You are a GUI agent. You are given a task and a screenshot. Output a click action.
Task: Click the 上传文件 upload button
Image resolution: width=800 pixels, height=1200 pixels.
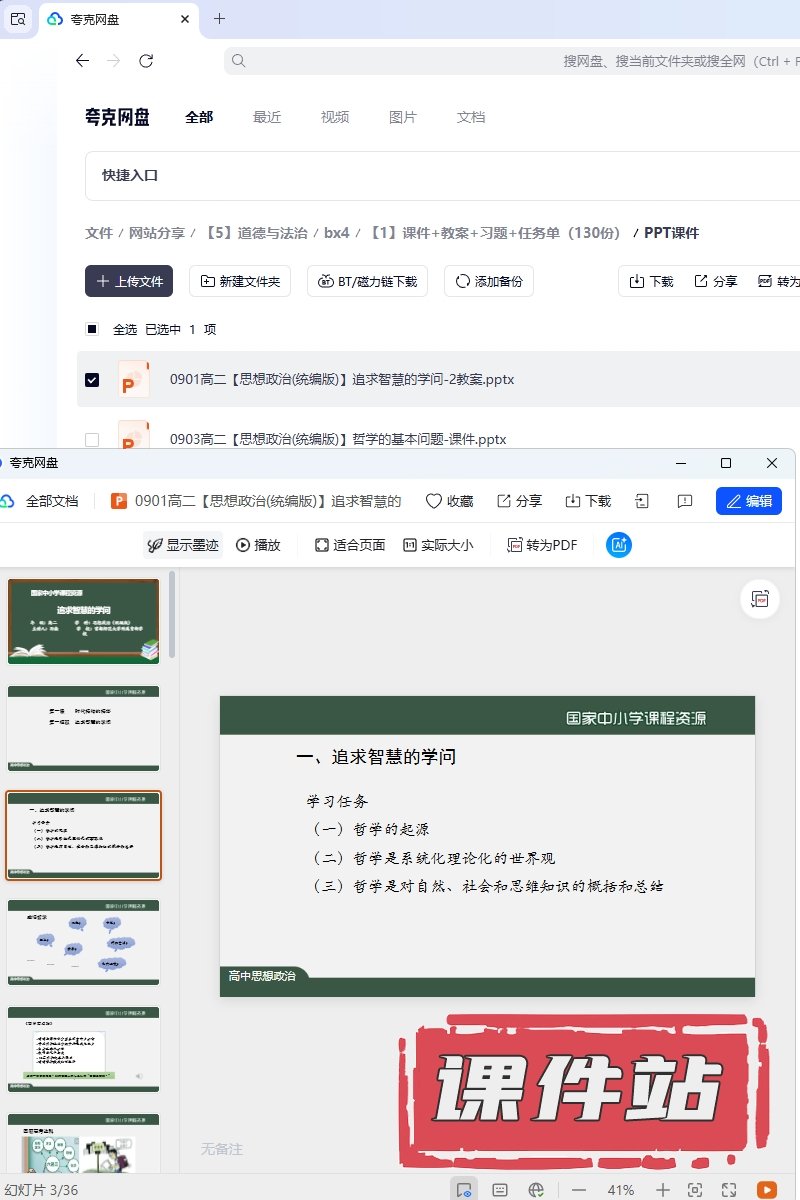click(x=129, y=281)
